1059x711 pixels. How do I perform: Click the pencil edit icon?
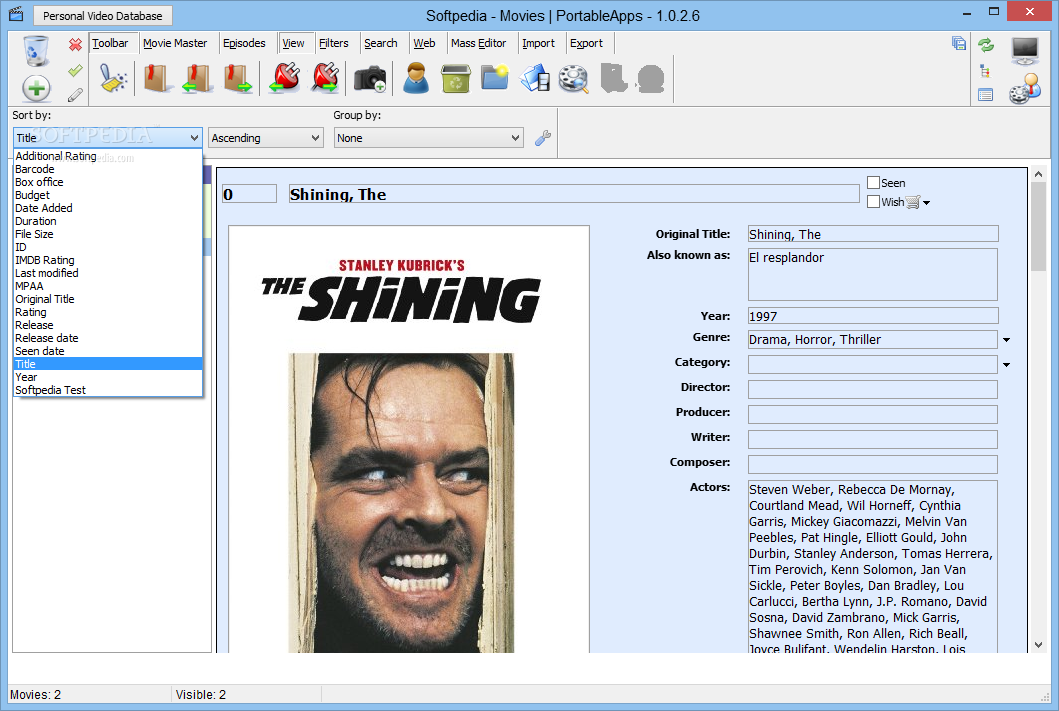pos(75,95)
